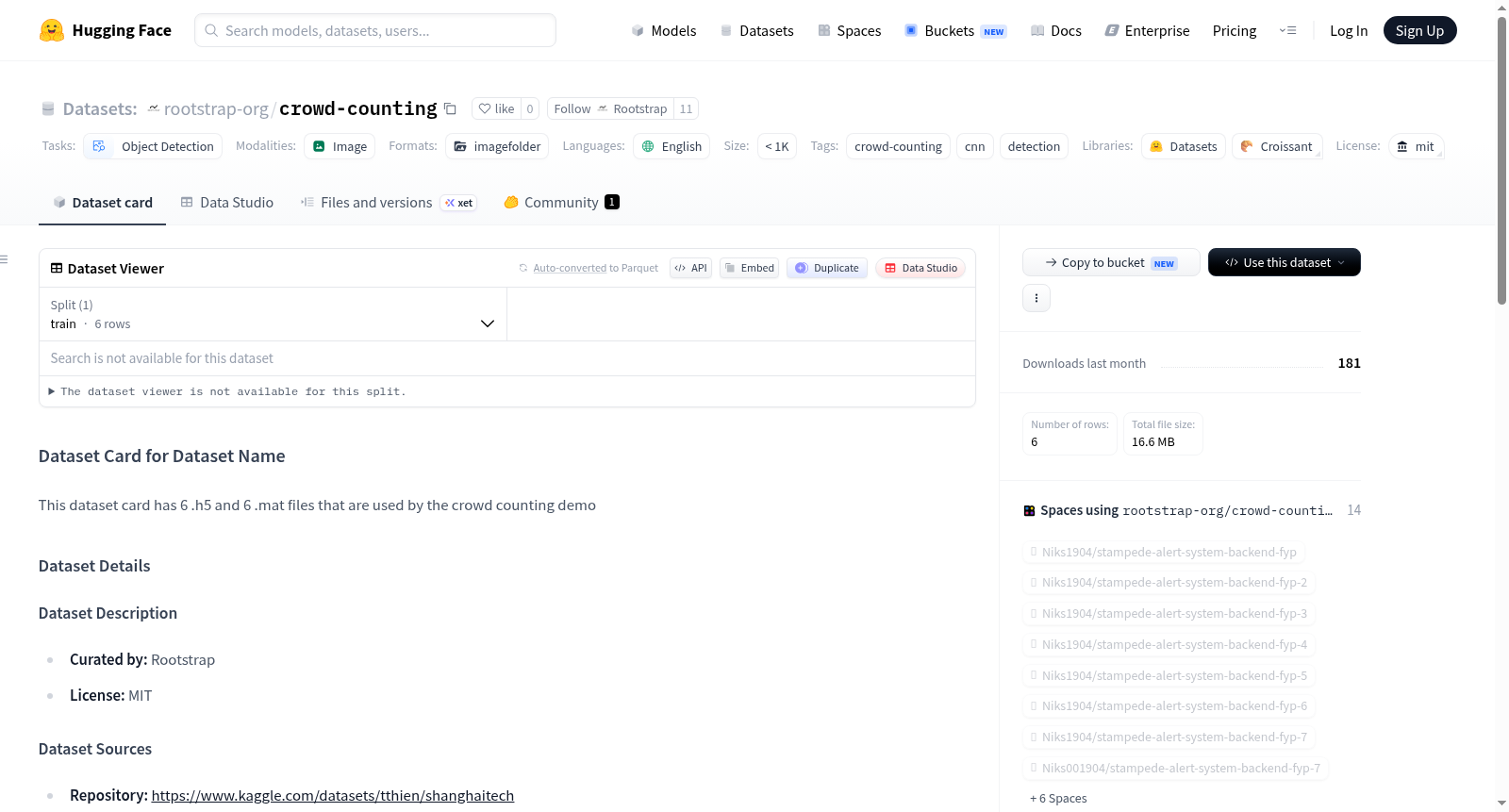1509x812 pixels.
Task: Open space Niks1904/stampede-alert-system-backend-fyp
Action: coord(1164,552)
